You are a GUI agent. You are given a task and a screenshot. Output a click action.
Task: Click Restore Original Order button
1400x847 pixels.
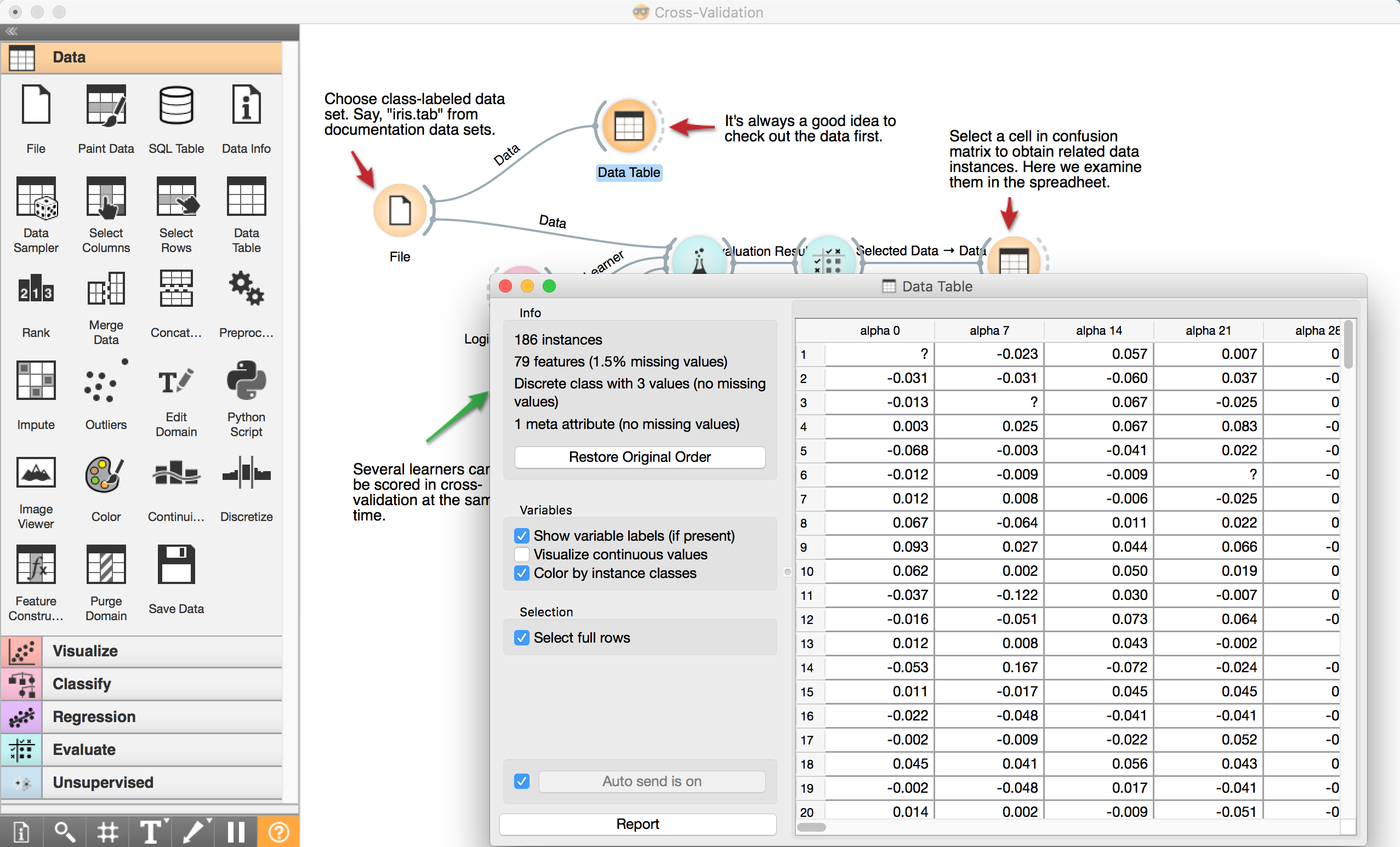(x=639, y=457)
